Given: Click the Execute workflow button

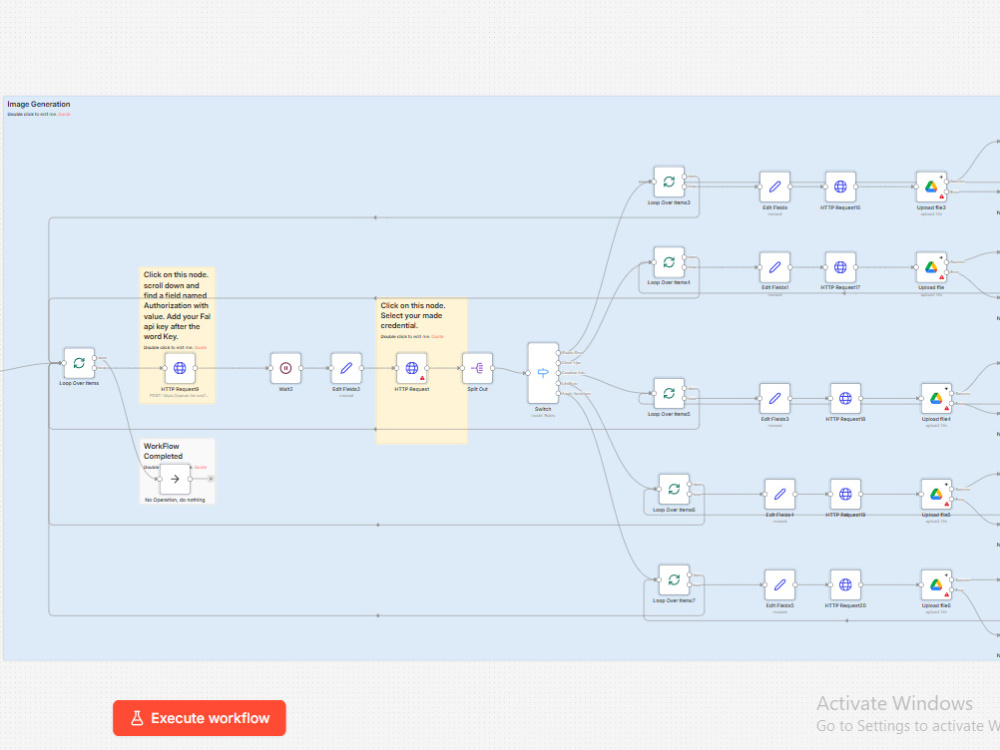Looking at the screenshot, I should [x=199, y=718].
